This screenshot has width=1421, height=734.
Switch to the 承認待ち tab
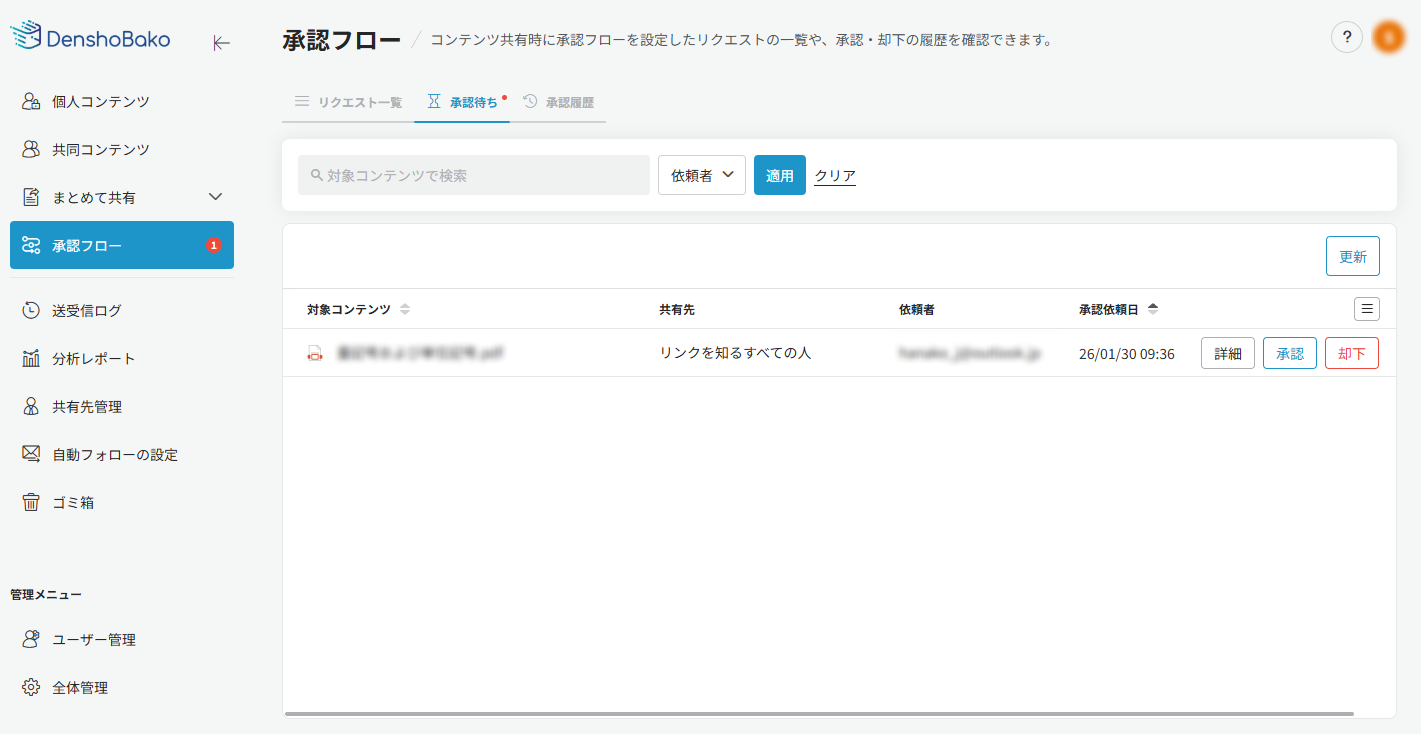coord(462,102)
